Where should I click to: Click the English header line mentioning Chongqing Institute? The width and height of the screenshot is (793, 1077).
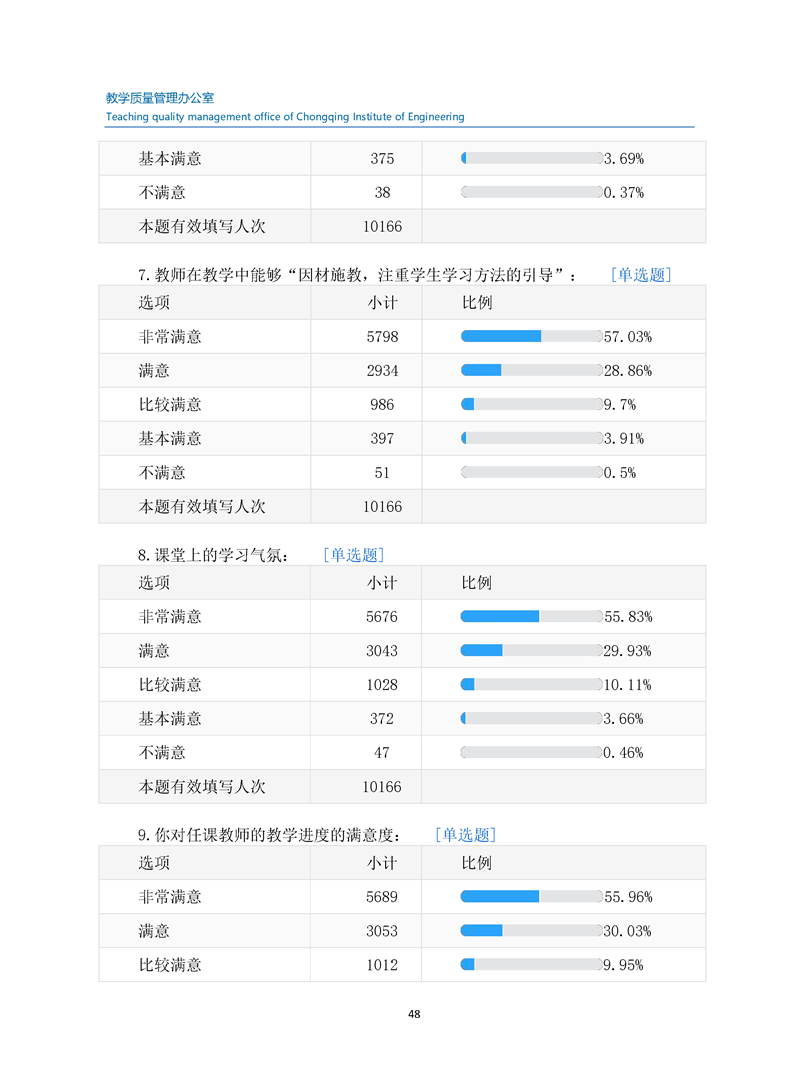click(x=285, y=117)
